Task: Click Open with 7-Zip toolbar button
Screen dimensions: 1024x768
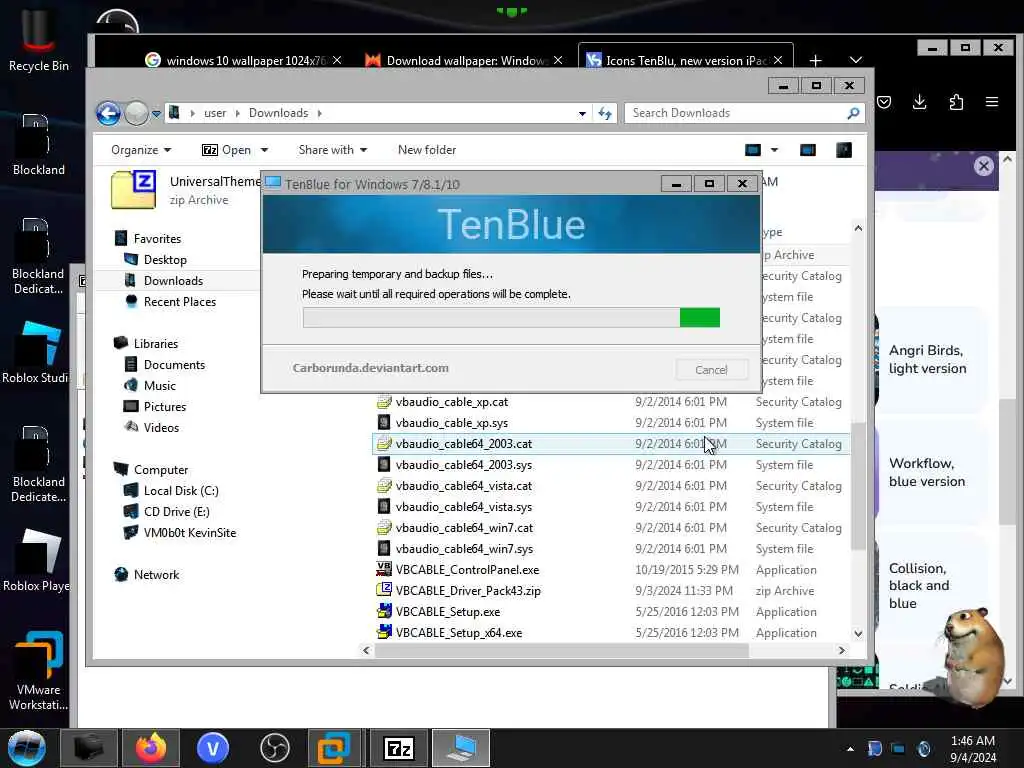Action: point(227,150)
